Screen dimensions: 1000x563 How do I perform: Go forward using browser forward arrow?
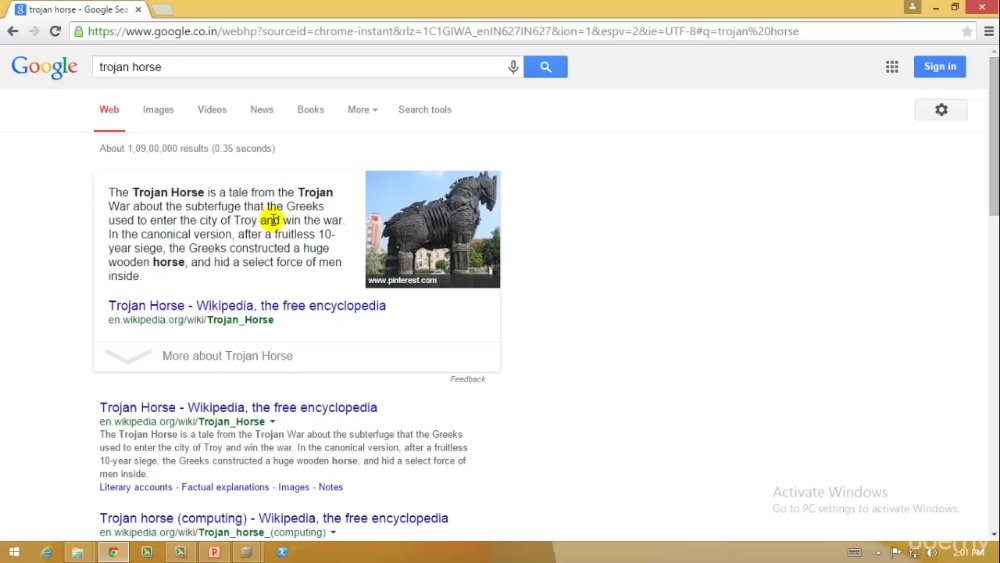[34, 31]
